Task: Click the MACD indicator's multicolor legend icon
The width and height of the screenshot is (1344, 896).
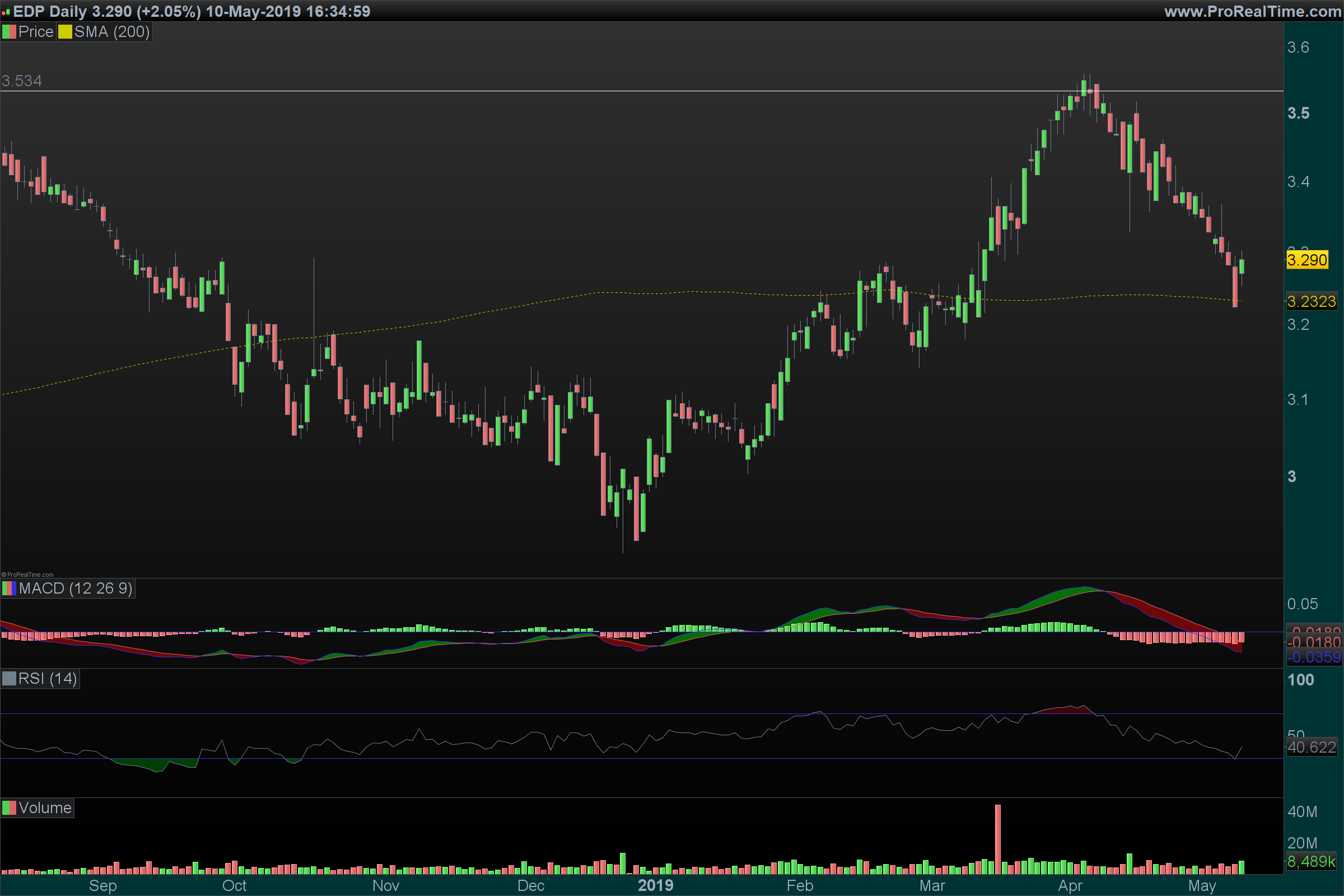Action: 9,589
